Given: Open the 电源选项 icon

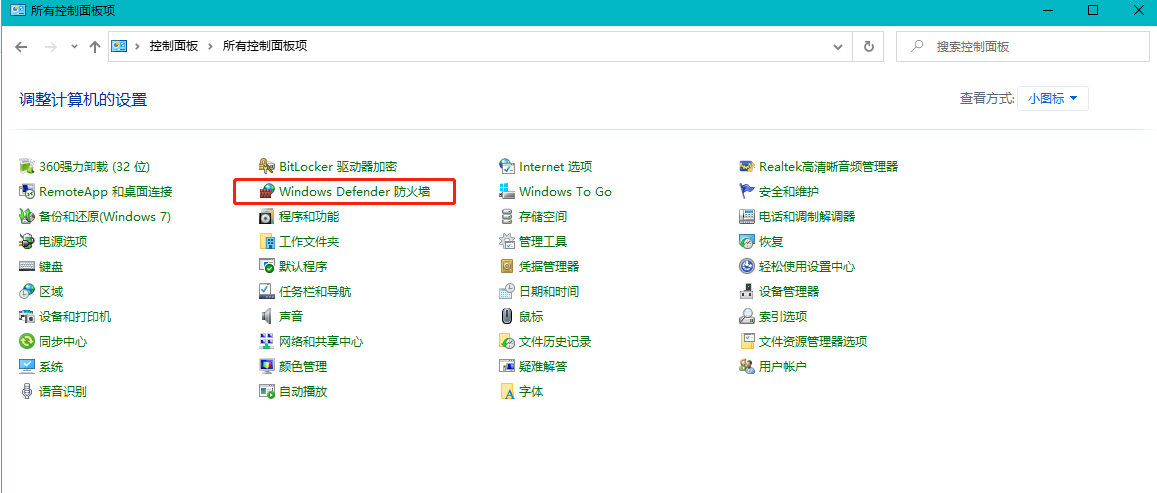Looking at the screenshot, I should (27, 241).
